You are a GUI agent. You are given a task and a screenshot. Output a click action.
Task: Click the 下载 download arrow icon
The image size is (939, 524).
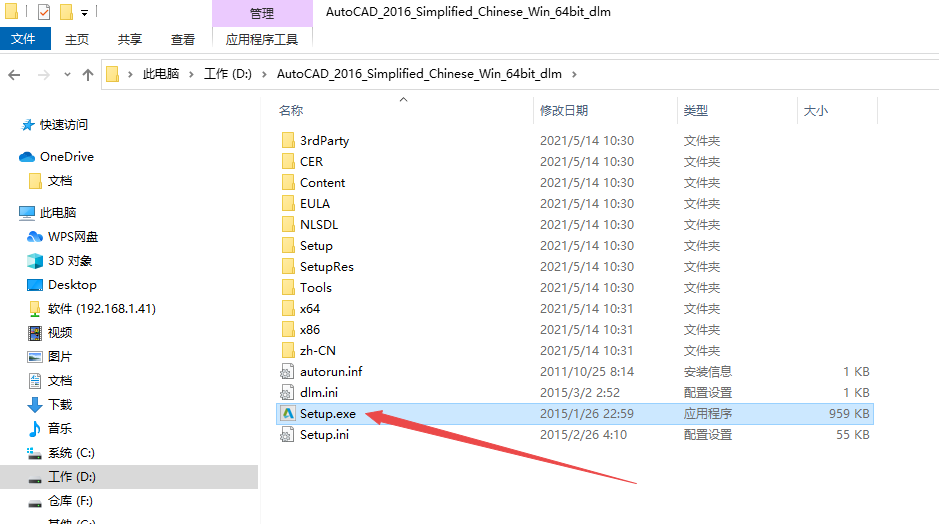coord(35,405)
